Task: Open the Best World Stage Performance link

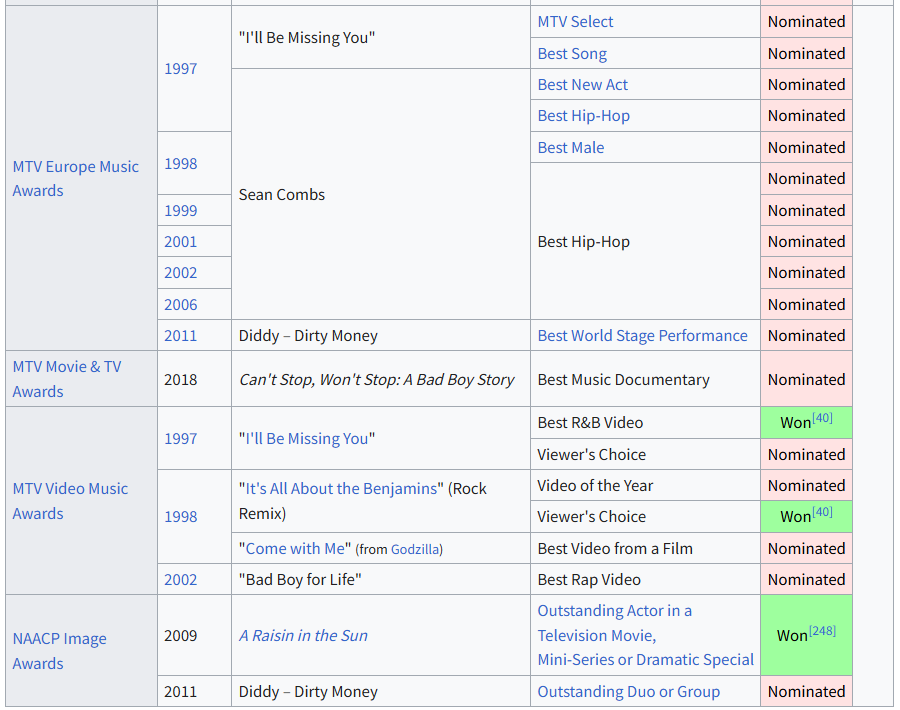Action: click(642, 335)
